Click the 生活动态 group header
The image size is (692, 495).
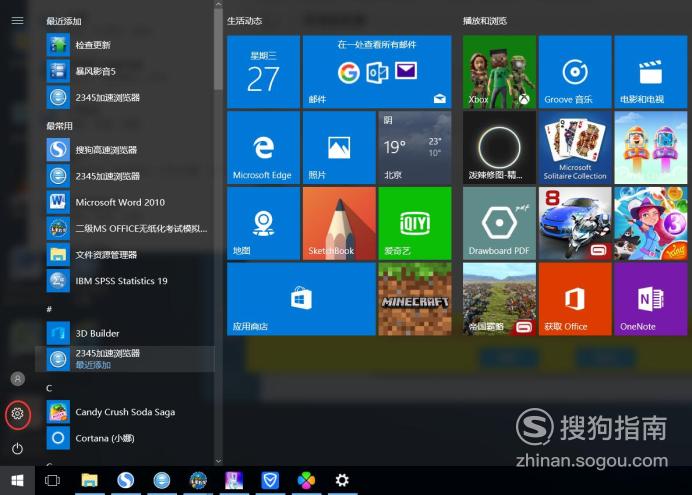pyautogui.click(x=244, y=21)
